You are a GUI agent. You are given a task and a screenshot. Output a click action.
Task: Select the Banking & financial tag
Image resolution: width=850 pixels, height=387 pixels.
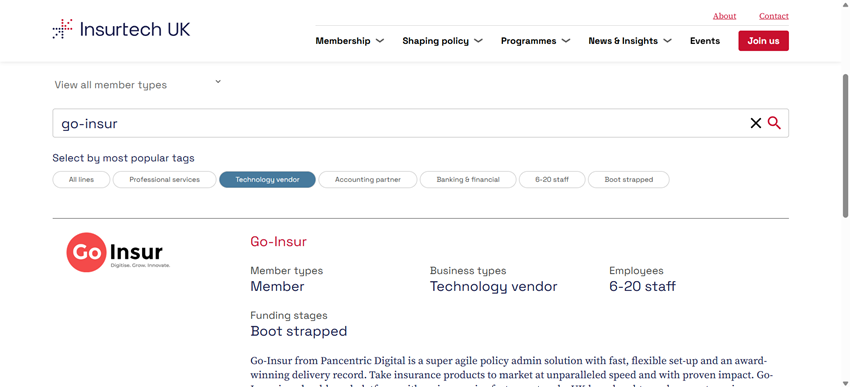pos(468,179)
